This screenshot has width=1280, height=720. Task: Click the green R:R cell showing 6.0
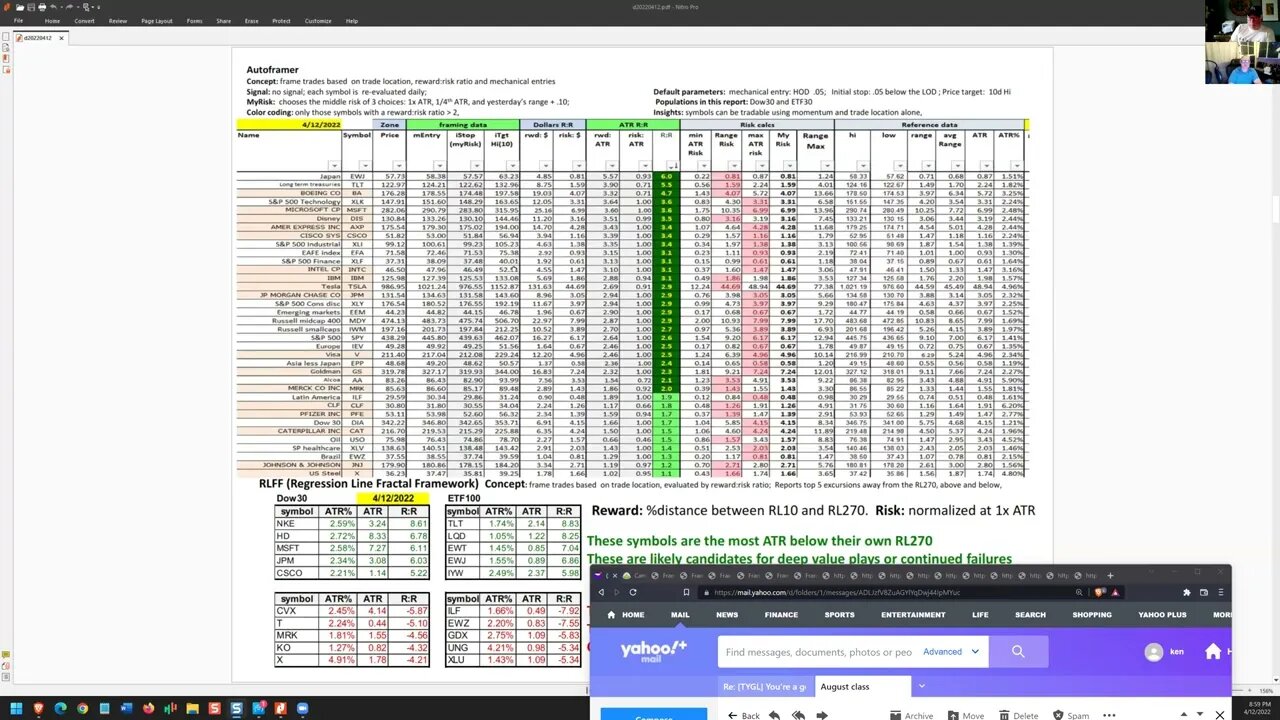[666, 176]
